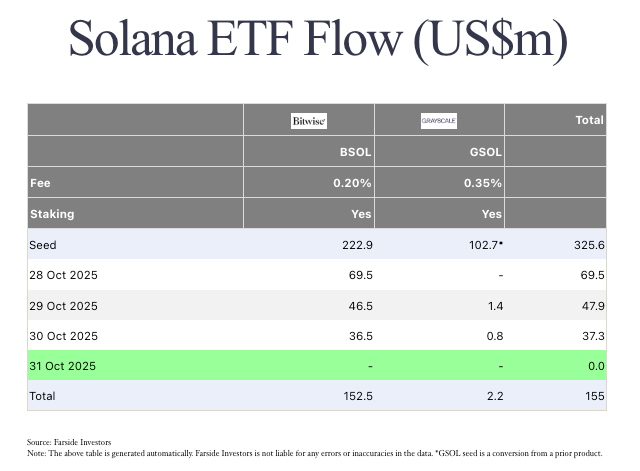Image resolution: width=640 pixels, height=471 pixels.
Task: Select the 29 Oct 2025 row label
Action: (65, 305)
